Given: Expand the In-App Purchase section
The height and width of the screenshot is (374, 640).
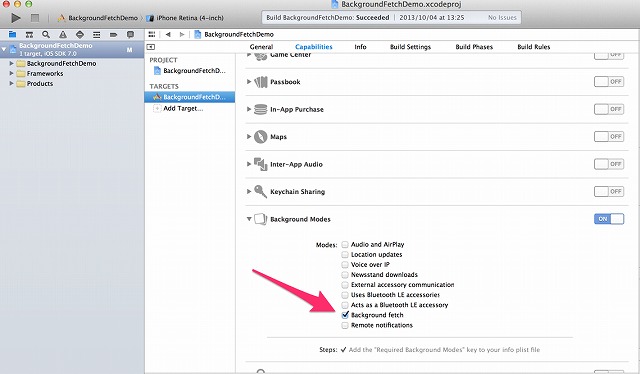Looking at the screenshot, I should coord(249,109).
